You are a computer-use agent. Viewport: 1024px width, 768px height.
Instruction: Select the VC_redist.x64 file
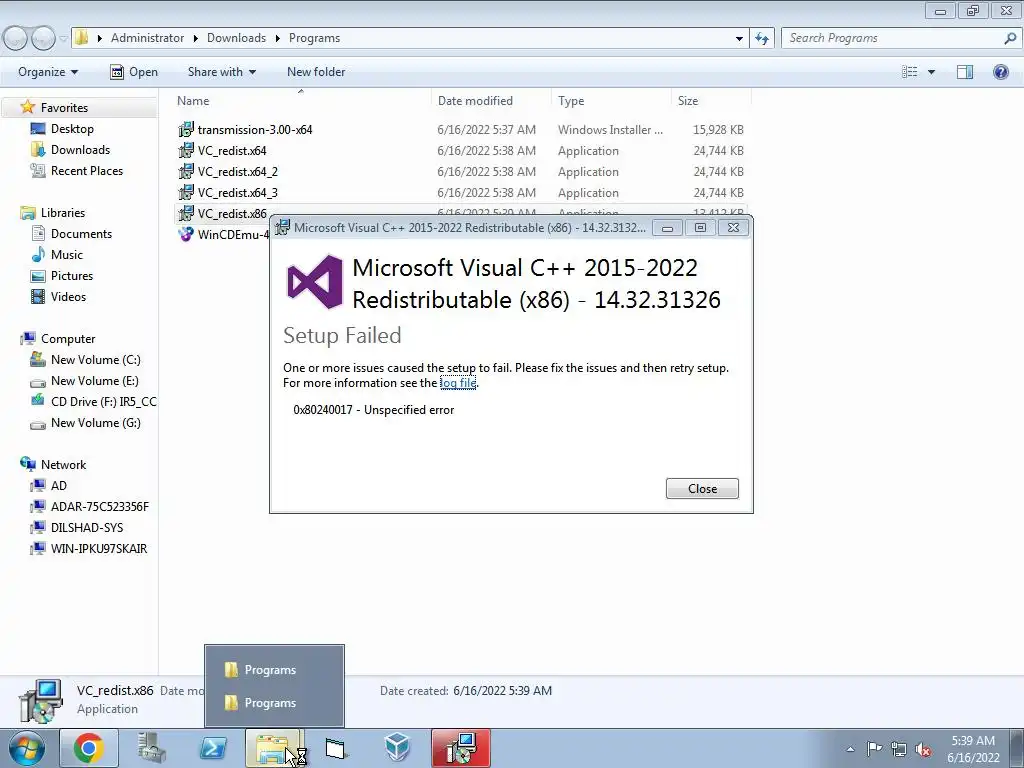pos(232,150)
